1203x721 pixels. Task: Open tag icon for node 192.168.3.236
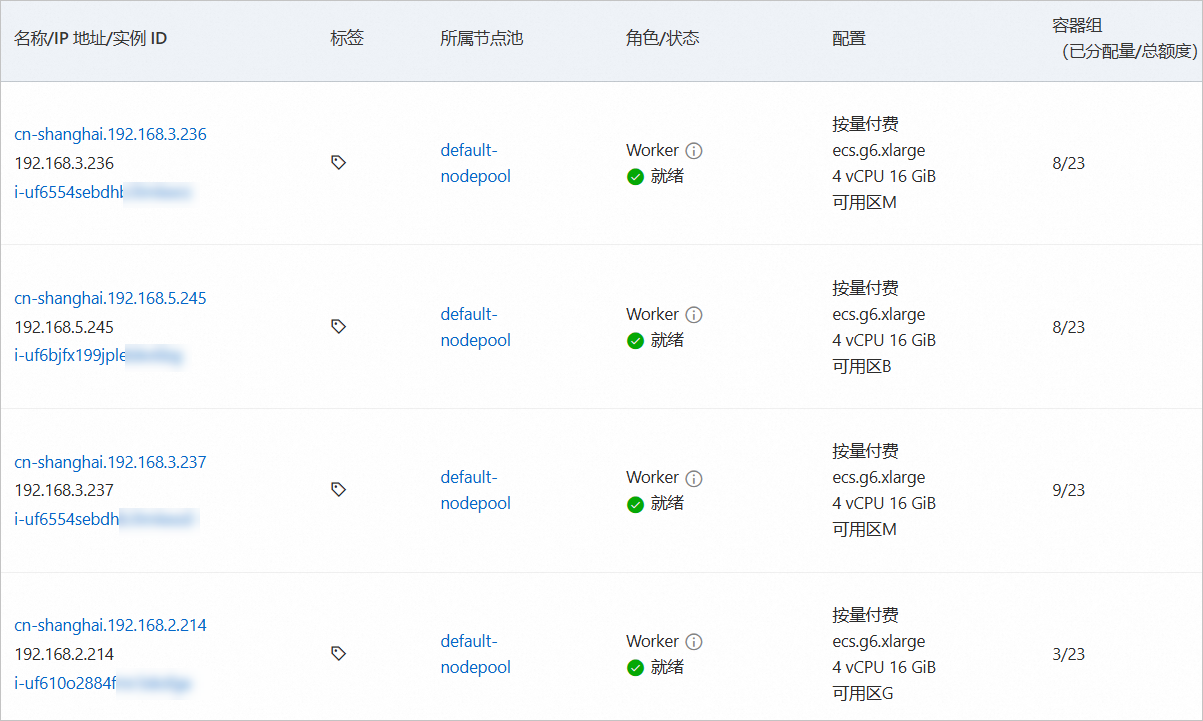point(338,162)
